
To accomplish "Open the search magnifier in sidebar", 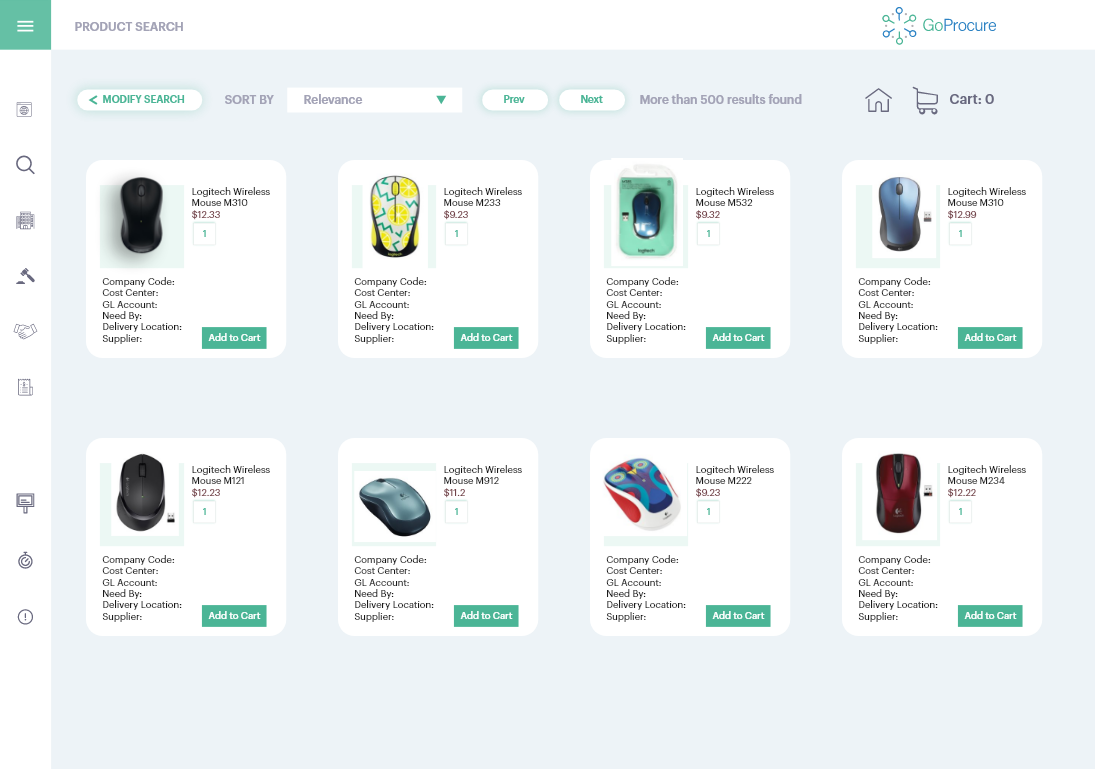I will point(25,165).
